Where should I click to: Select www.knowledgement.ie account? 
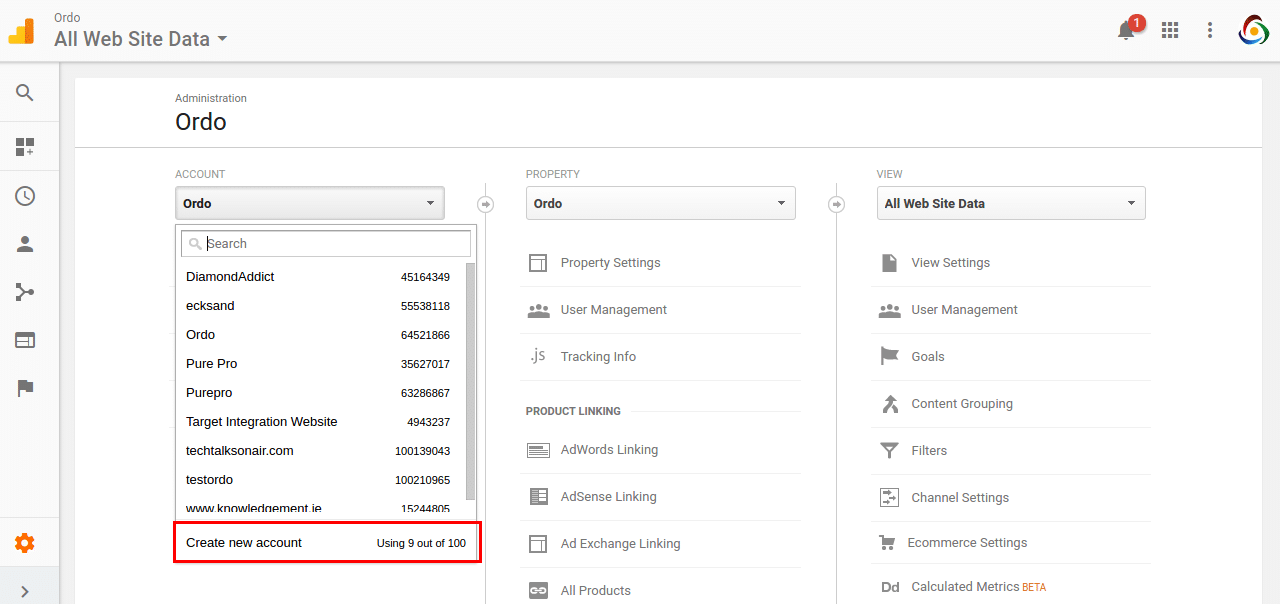coord(321,508)
